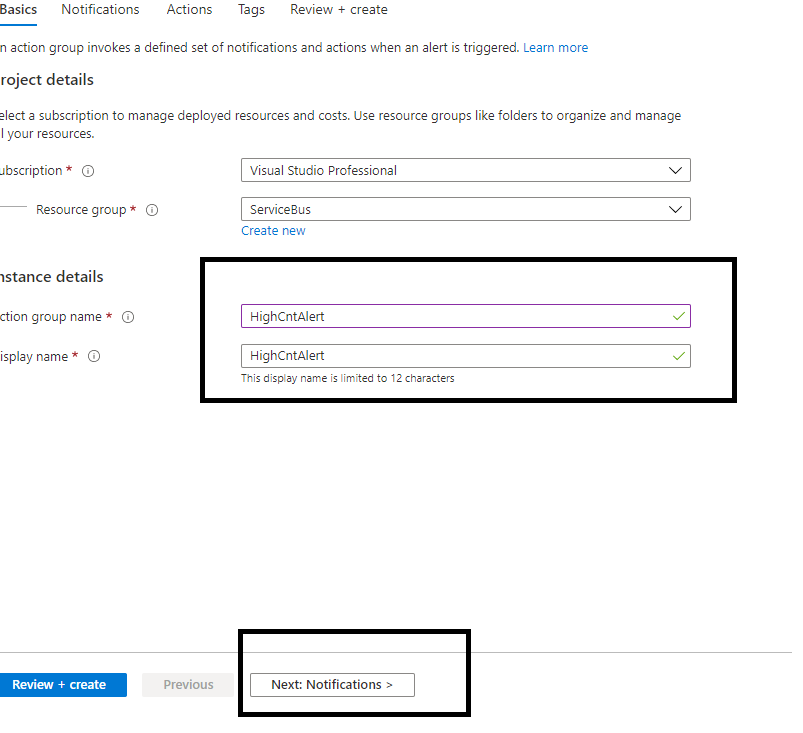Expand the Resource group dropdown showing ServiceBus
The width and height of the screenshot is (803, 733).
coord(465,210)
